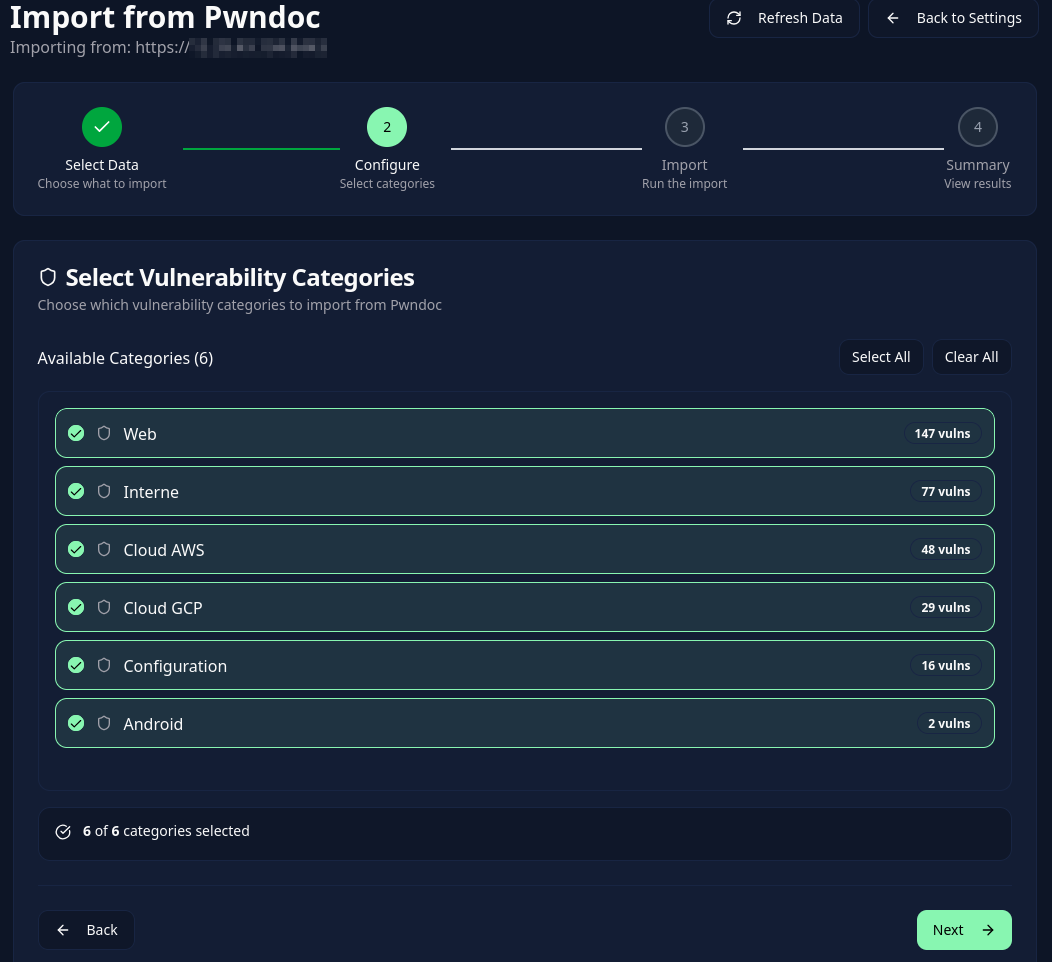This screenshot has height=962, width=1052.
Task: Uncheck the Configuration category checkmark
Action: 76,665
